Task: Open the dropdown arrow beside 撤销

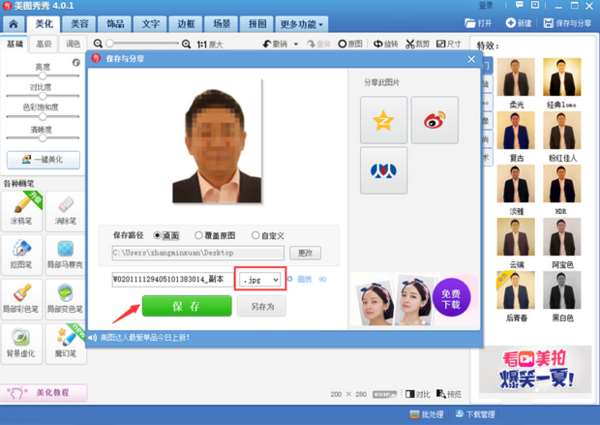Action: [296, 44]
